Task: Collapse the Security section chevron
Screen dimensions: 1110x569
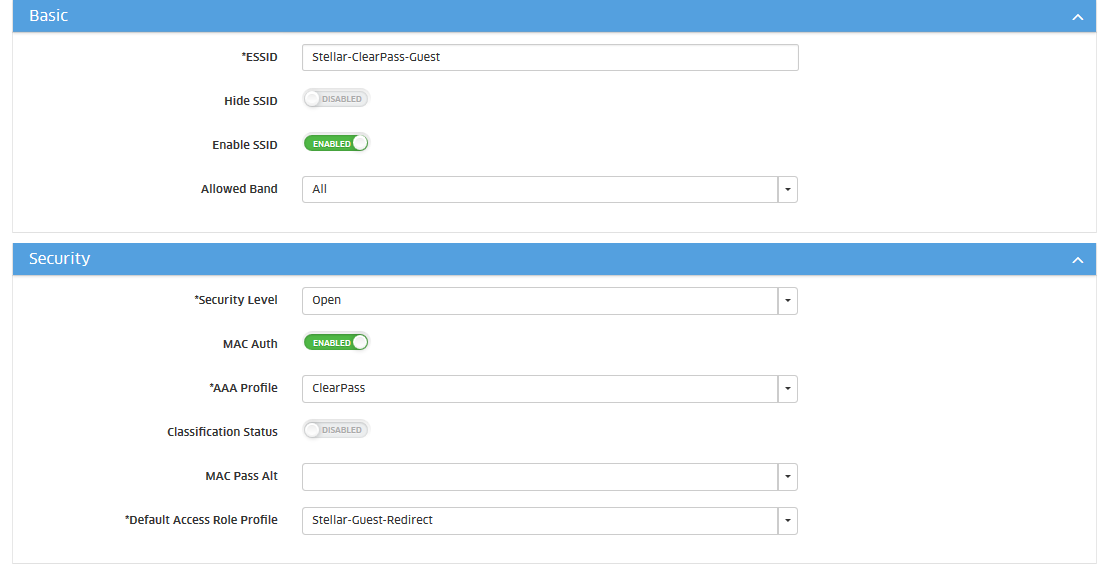Action: 1077,260
